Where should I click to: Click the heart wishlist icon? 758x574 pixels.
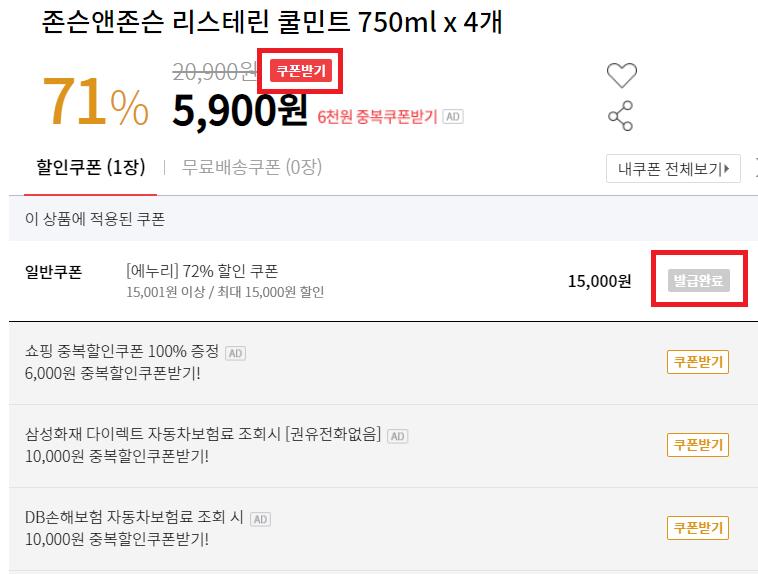coord(621,75)
